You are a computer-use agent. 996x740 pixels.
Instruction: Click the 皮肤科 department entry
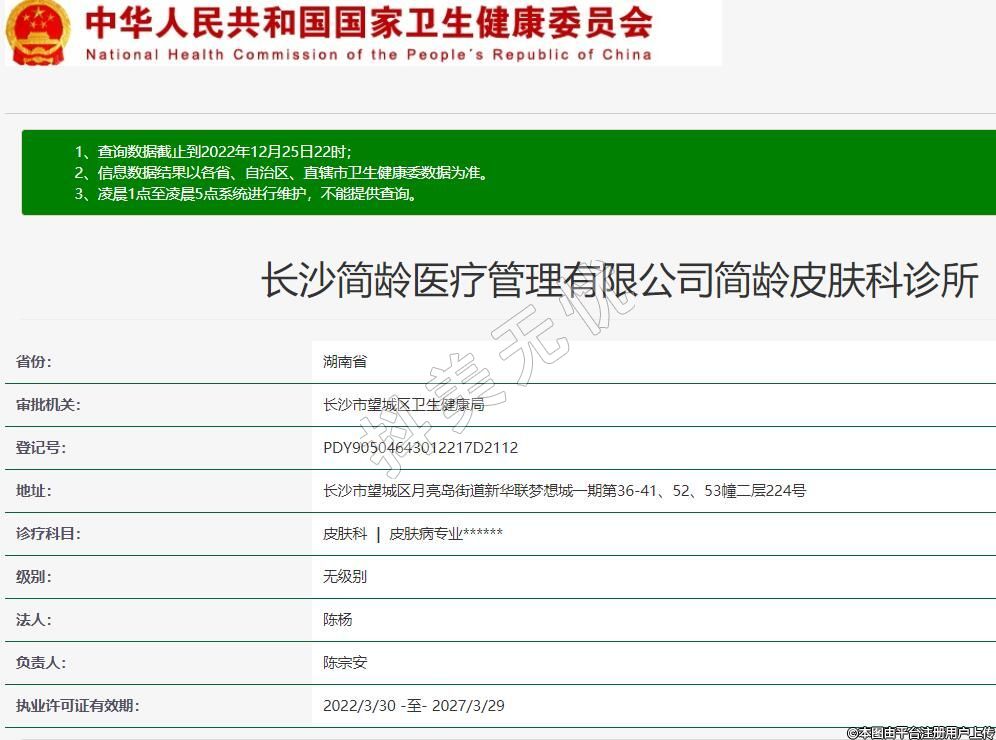point(345,534)
